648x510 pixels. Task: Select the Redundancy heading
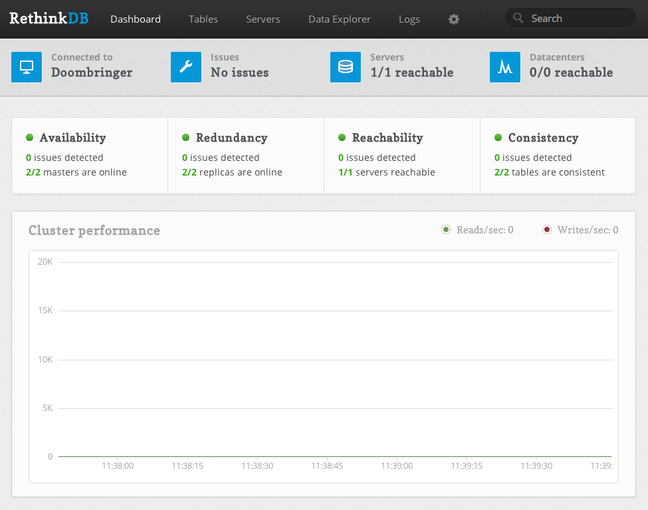pyautogui.click(x=231, y=138)
